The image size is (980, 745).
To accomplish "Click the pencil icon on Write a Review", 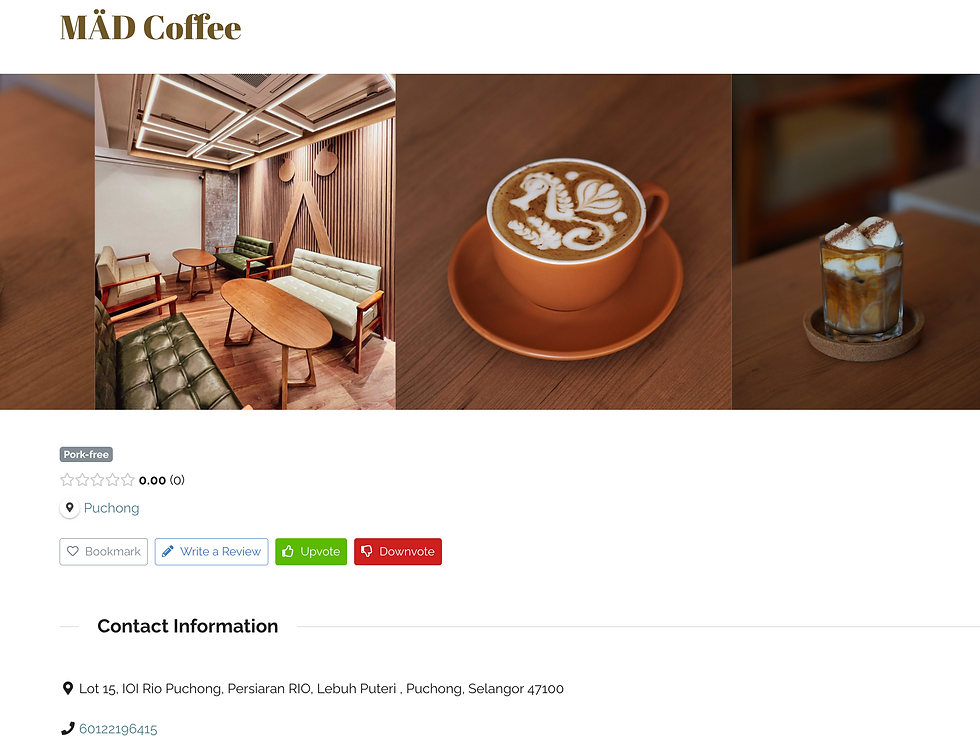I will pyautogui.click(x=168, y=551).
